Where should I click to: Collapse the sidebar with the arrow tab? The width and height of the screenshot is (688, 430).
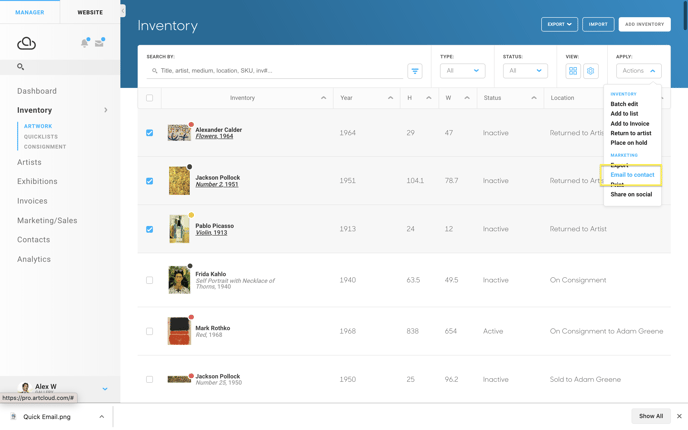pos(123,11)
